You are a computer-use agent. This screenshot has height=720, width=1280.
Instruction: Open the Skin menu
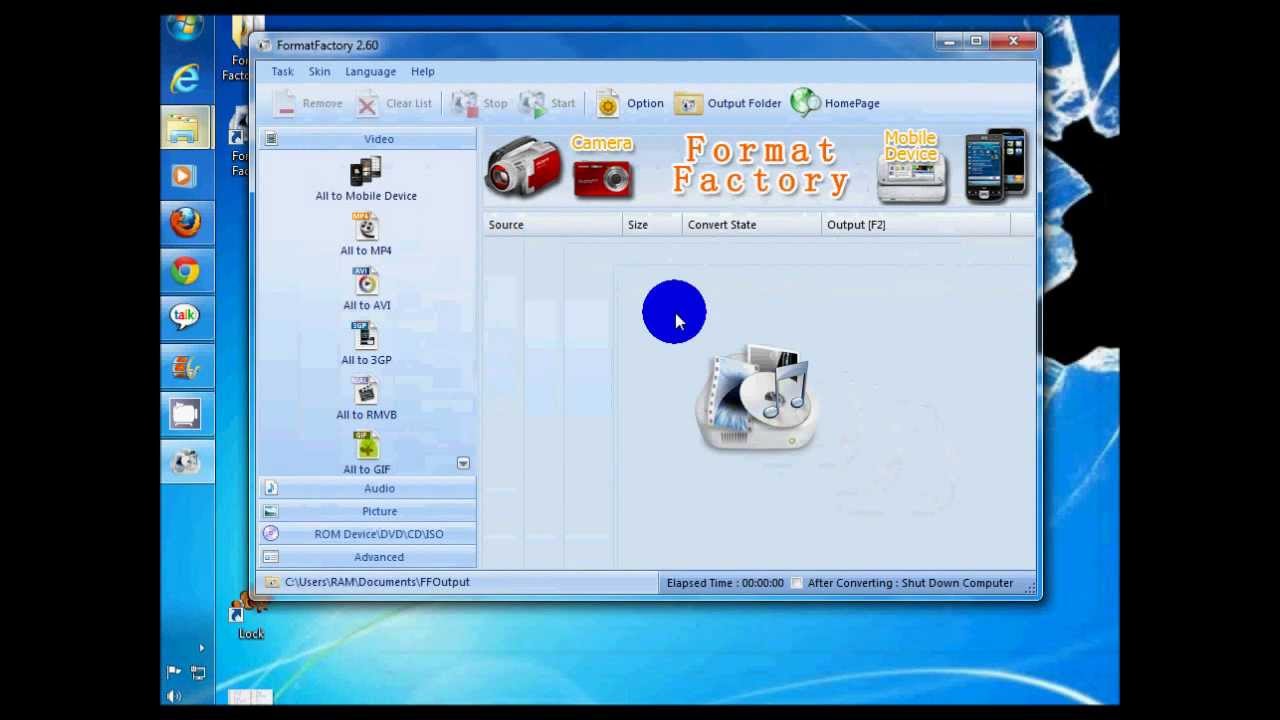tap(319, 72)
